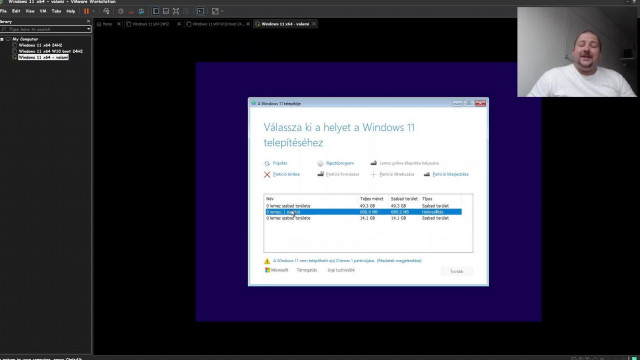640x360 pixels.
Task: Click the Teljes méret column header
Action: pos(373,199)
